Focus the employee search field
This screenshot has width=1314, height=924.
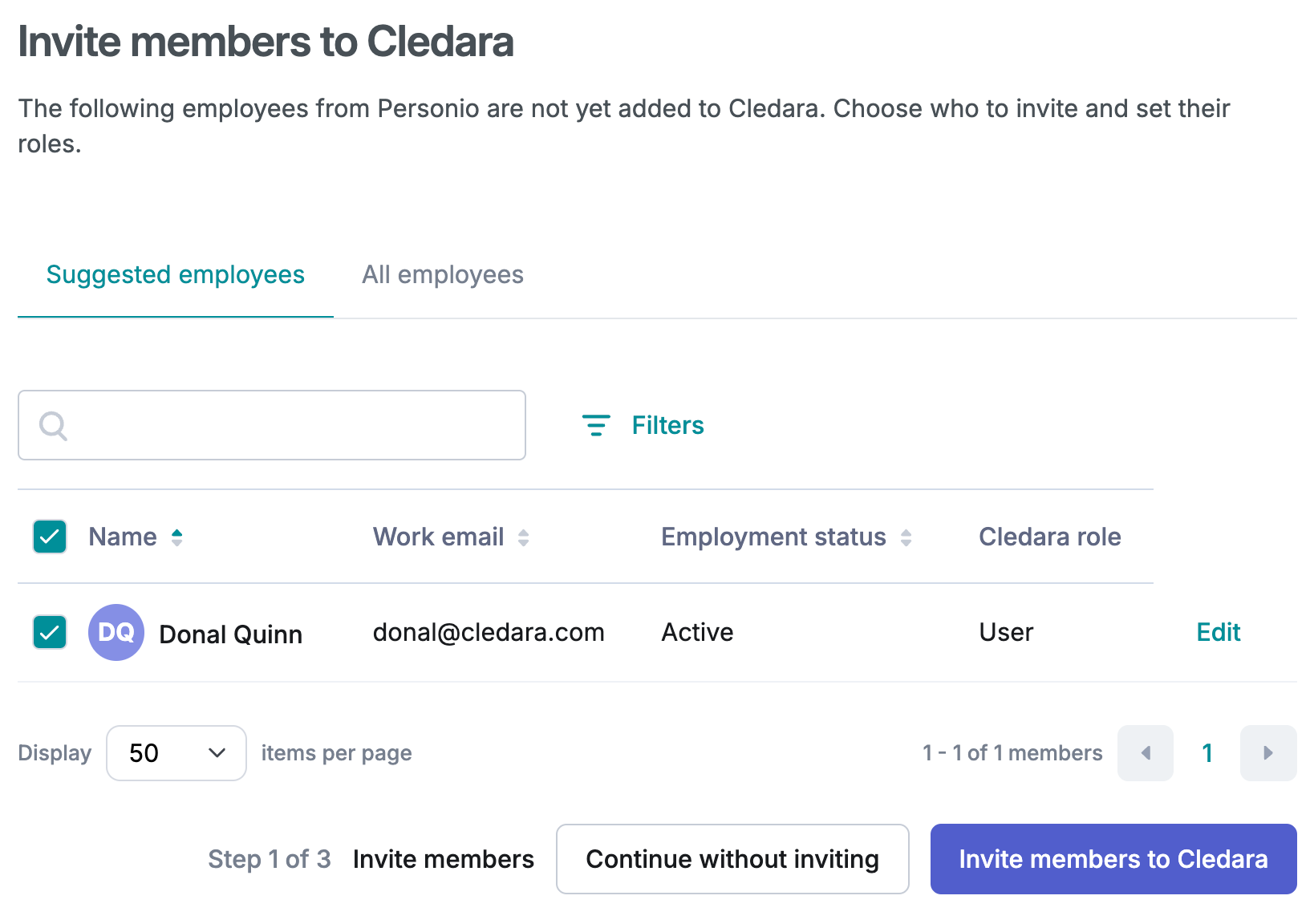[x=272, y=425]
